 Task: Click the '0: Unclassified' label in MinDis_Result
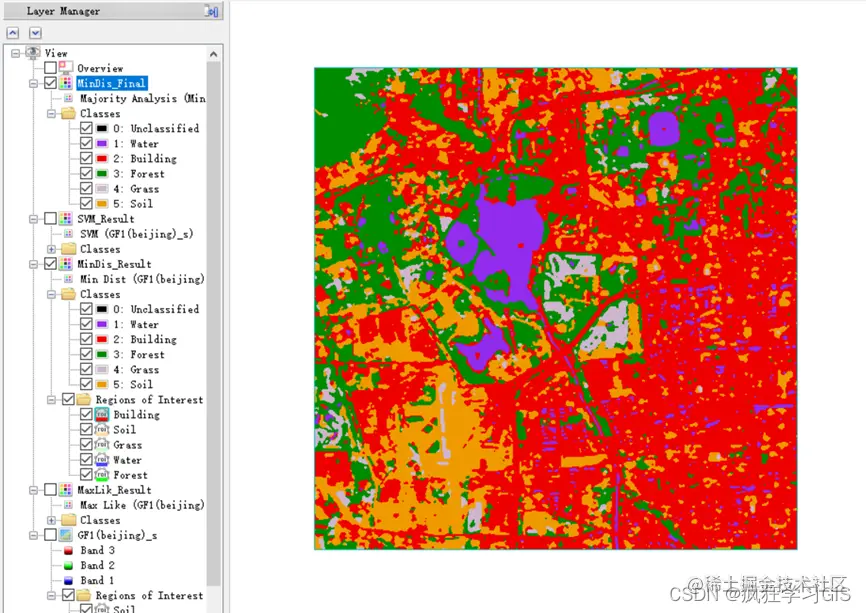coord(156,309)
